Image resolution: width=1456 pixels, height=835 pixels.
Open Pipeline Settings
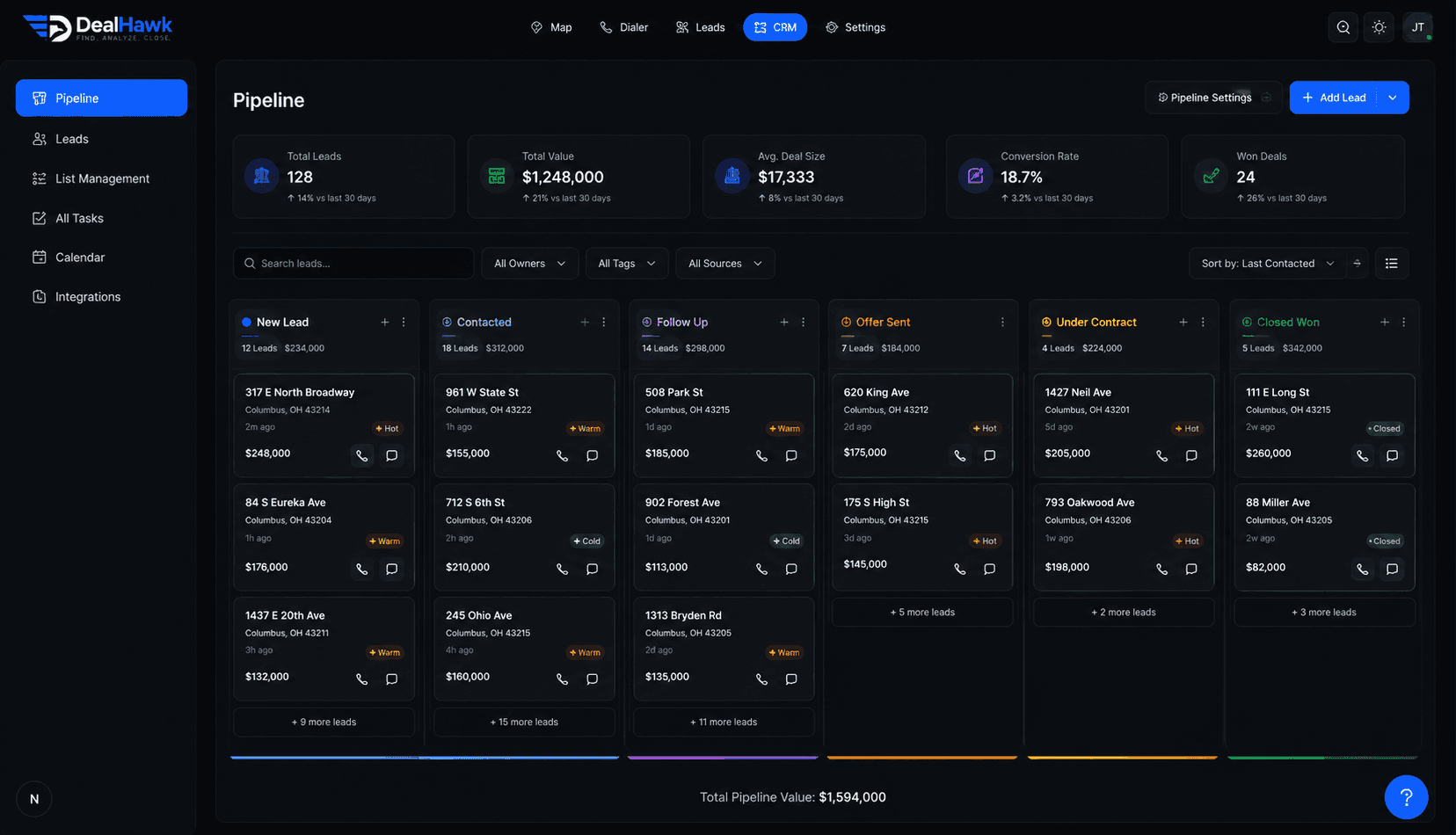[1214, 98]
